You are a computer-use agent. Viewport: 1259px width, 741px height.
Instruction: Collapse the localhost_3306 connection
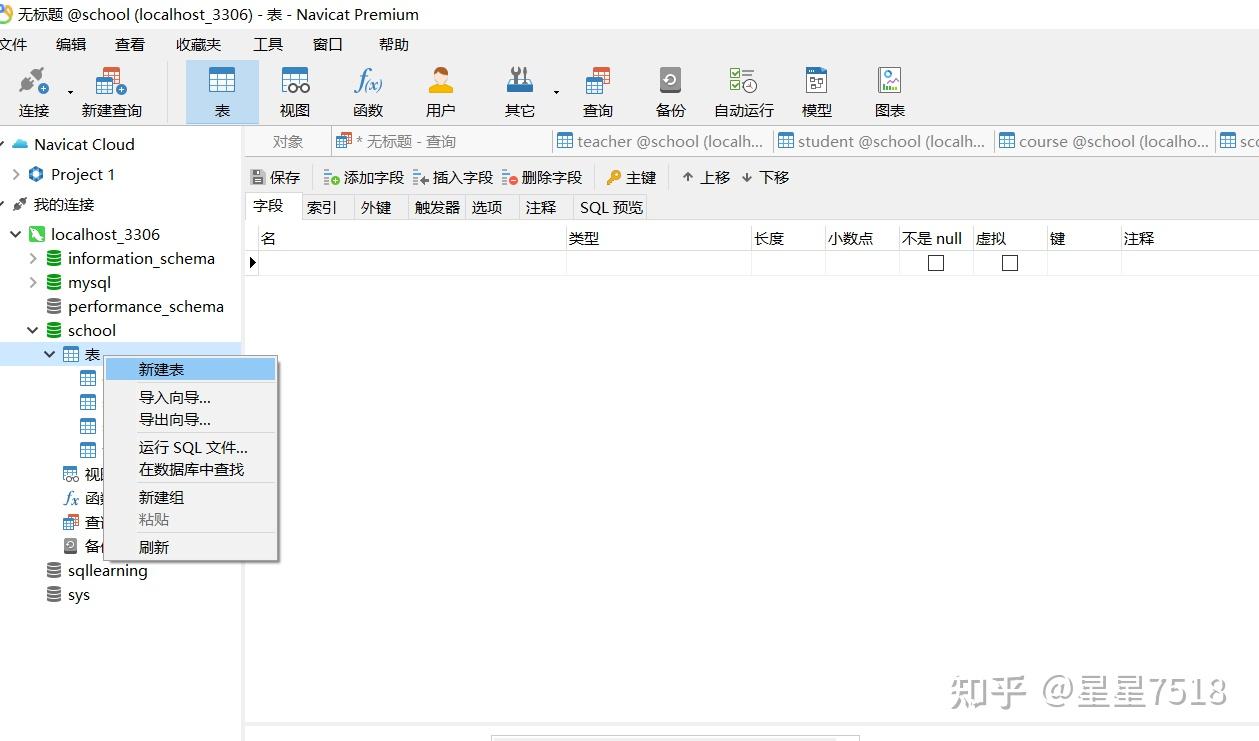[16, 234]
